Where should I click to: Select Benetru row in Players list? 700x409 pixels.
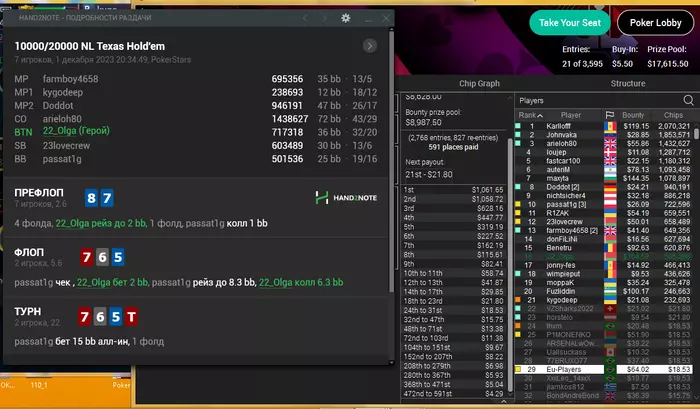coord(603,248)
